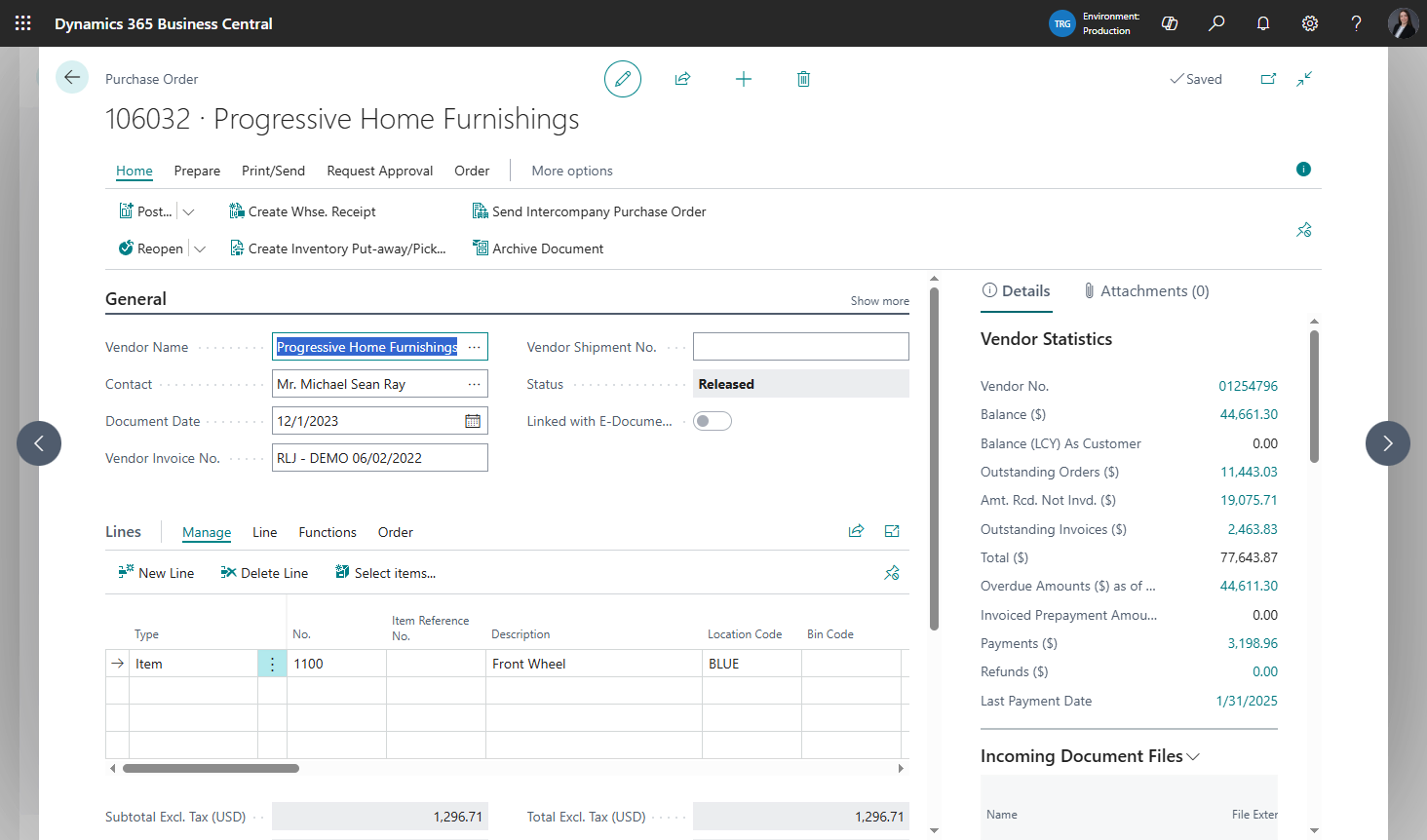Click Select items...

click(x=385, y=573)
